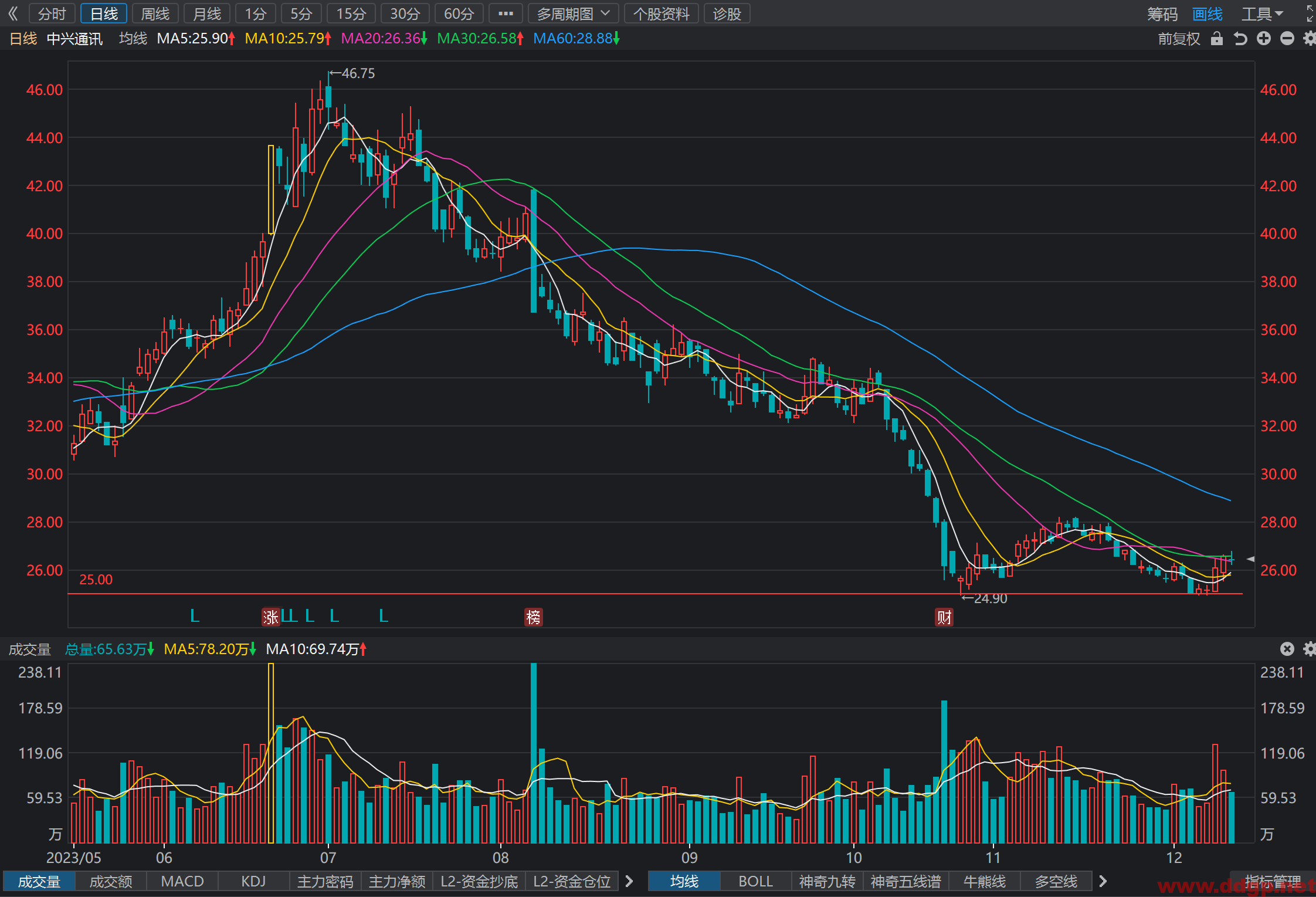Screen dimensions: 1316x897
Task: Click the lock icon beside 前复权
Action: [1217, 39]
